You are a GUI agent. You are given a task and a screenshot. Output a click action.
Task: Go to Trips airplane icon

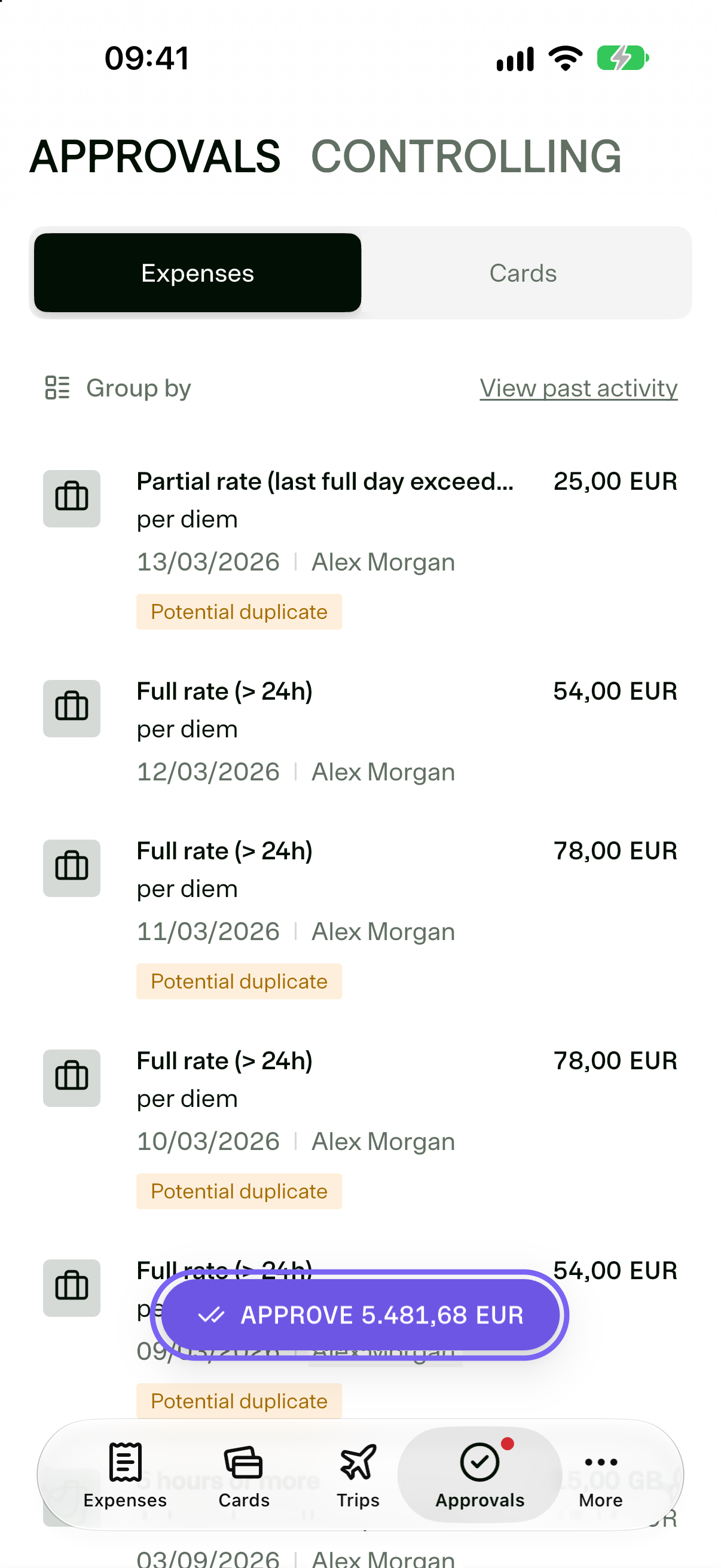[358, 1462]
